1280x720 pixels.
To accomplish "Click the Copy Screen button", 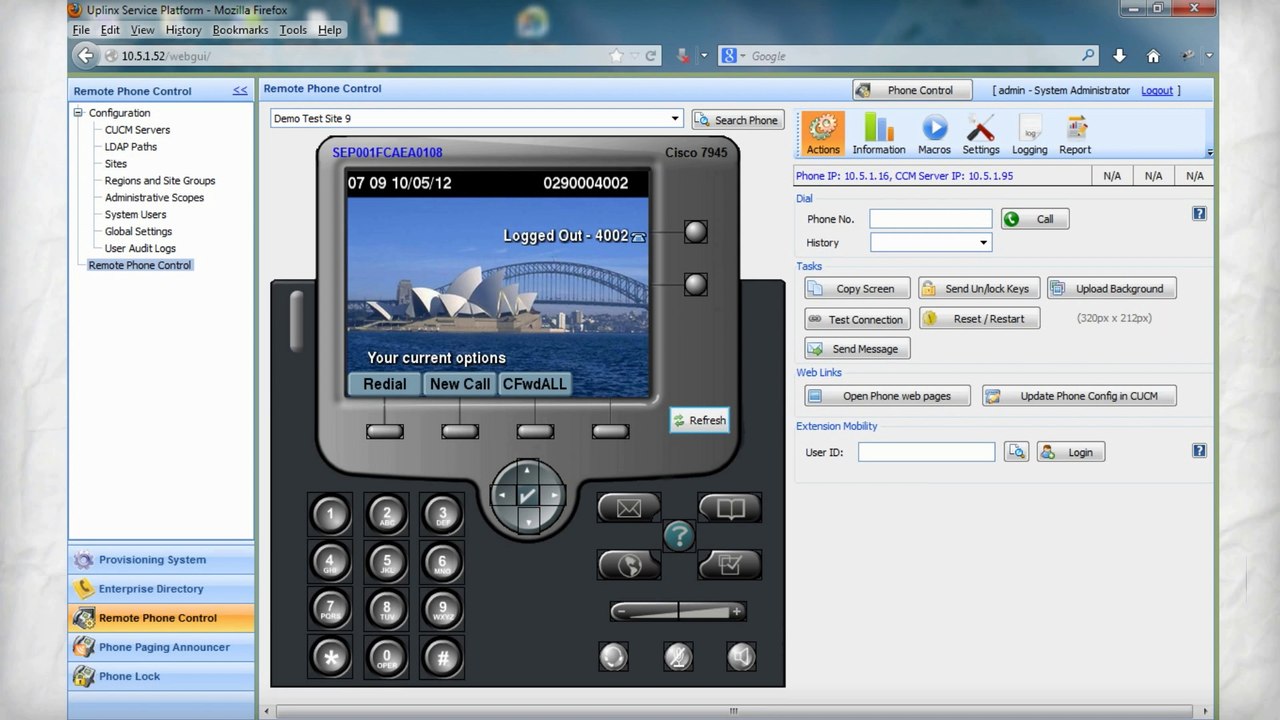I will click(857, 288).
